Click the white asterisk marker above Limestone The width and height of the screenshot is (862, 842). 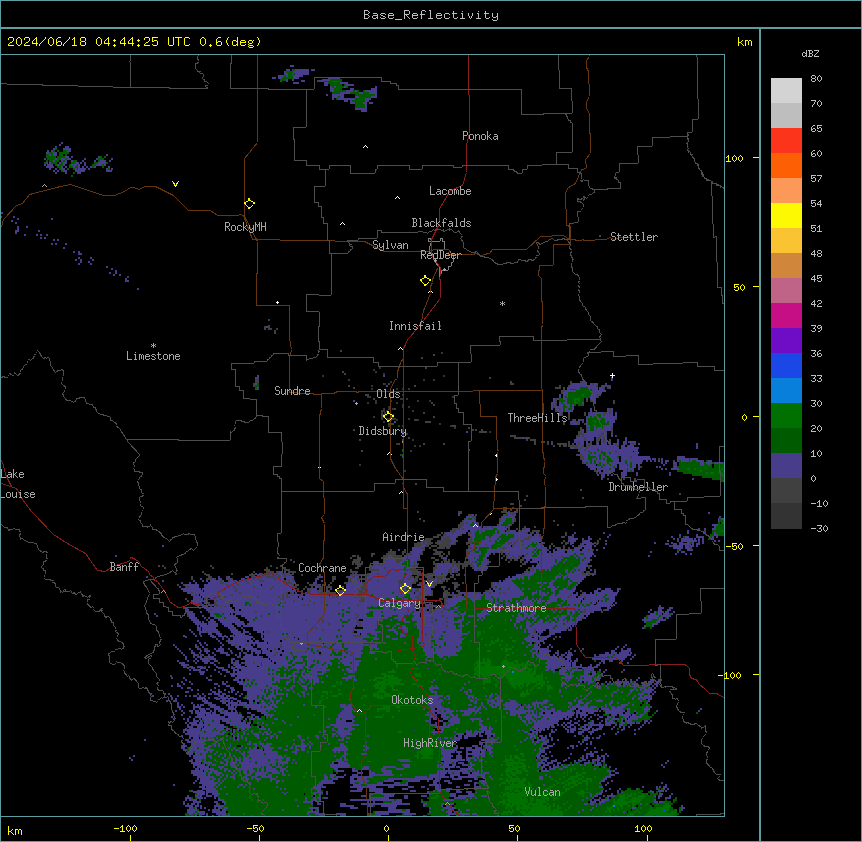point(153,346)
